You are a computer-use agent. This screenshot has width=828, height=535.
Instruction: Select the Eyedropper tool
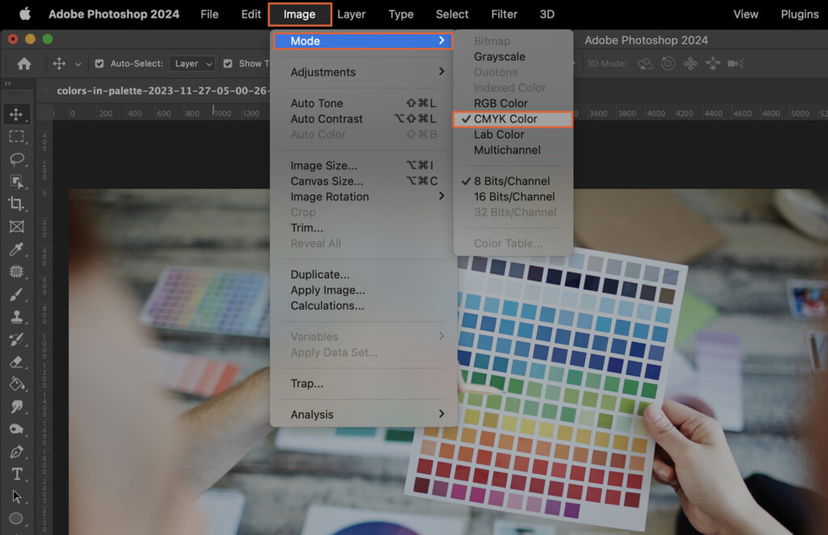[x=17, y=249]
